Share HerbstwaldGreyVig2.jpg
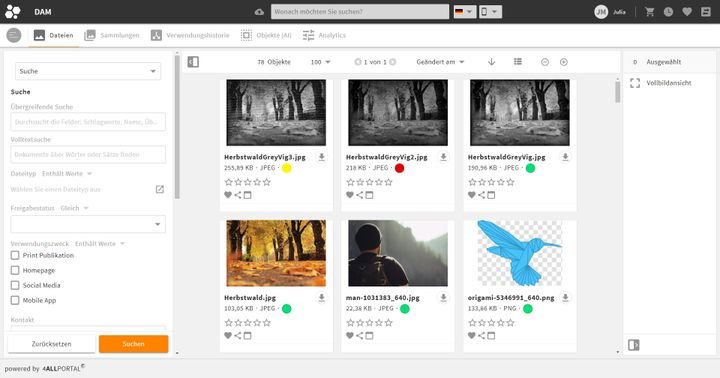 [x=360, y=195]
